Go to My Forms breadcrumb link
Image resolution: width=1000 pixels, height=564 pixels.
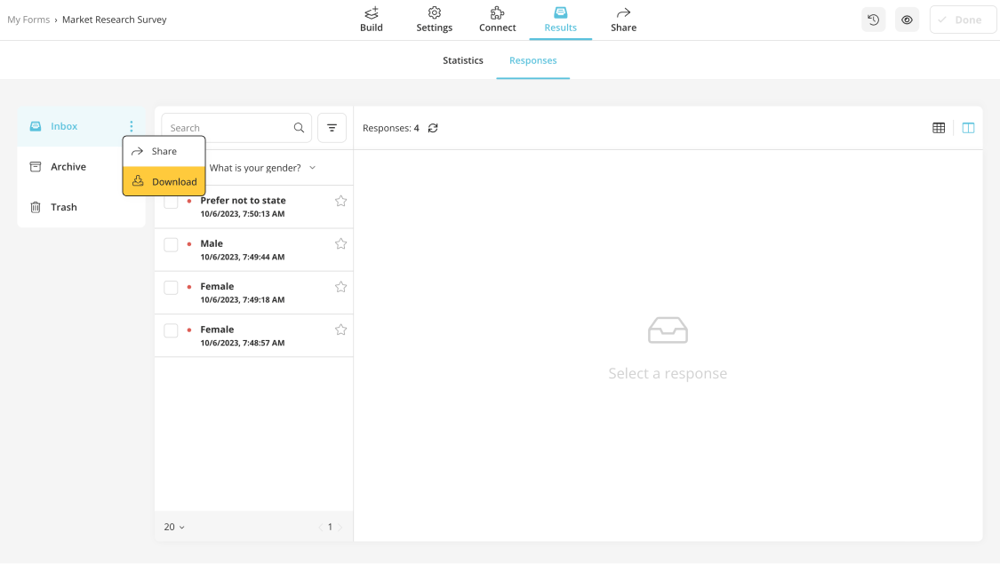(x=28, y=20)
